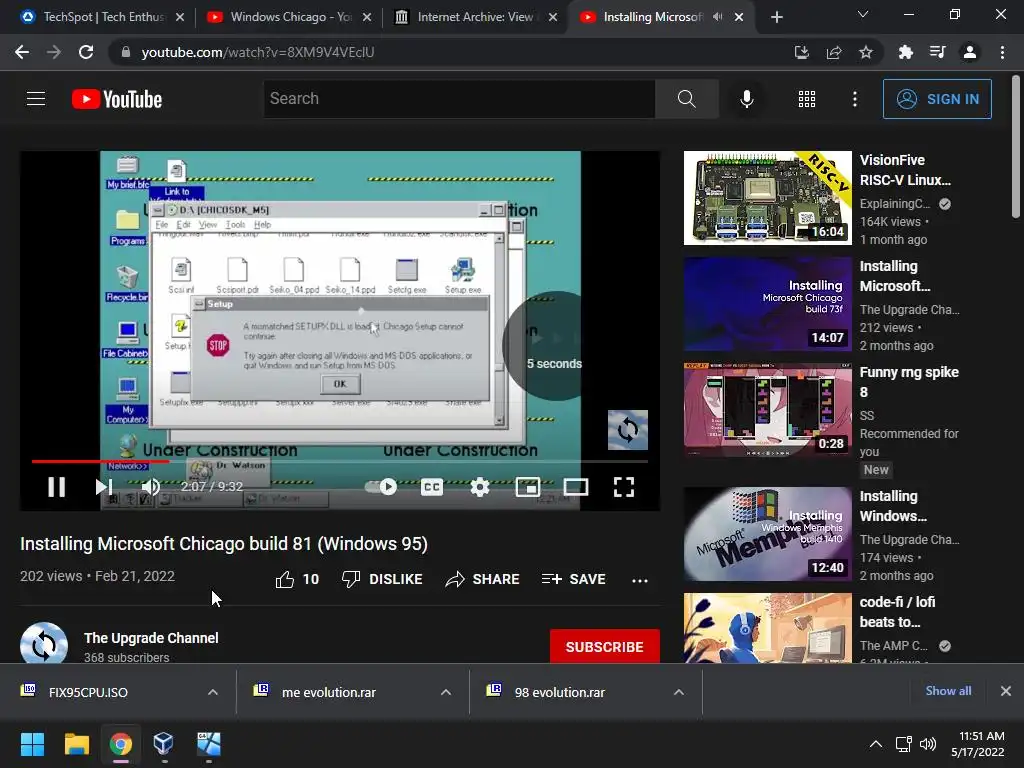The width and height of the screenshot is (1024, 768).
Task: Mute the video volume
Action: [151, 487]
